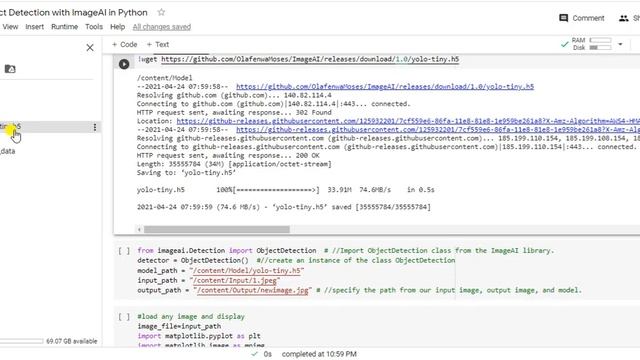Click the notebook title text

tap(74, 13)
